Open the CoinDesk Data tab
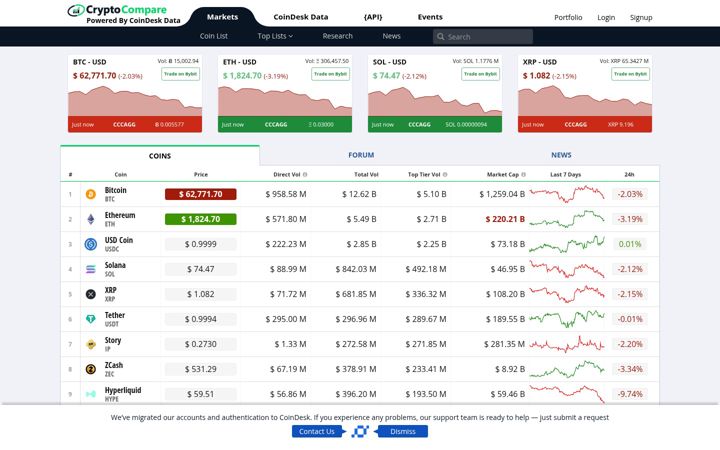 point(301,17)
